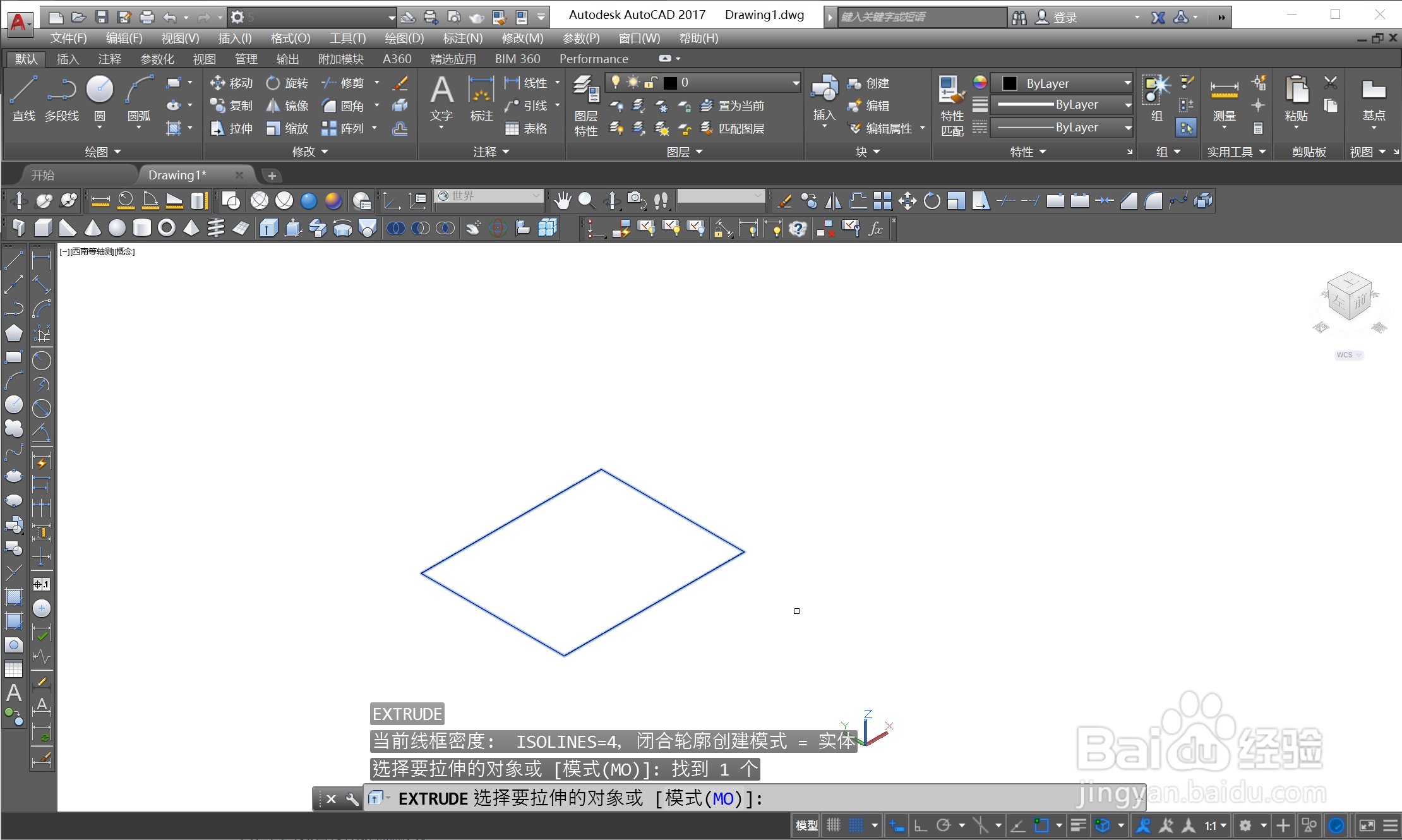Click the new drawing tab plus button
The image size is (1402, 840).
[x=272, y=175]
